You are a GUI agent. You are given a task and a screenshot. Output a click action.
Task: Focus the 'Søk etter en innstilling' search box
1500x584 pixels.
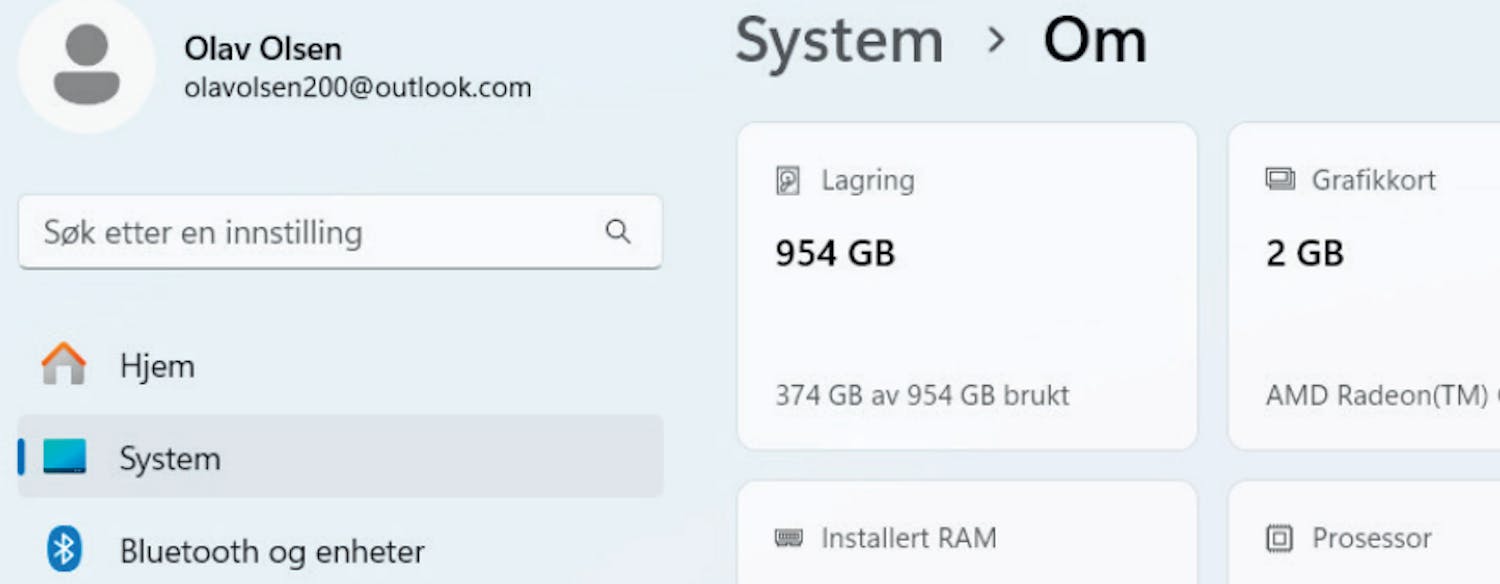[310, 233]
